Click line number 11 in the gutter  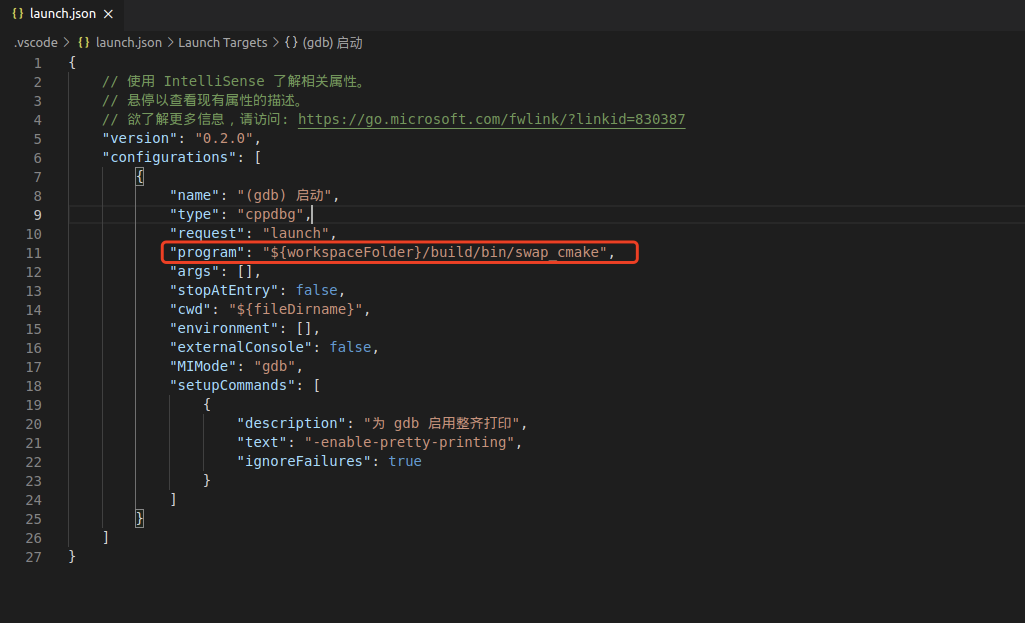click(34, 252)
